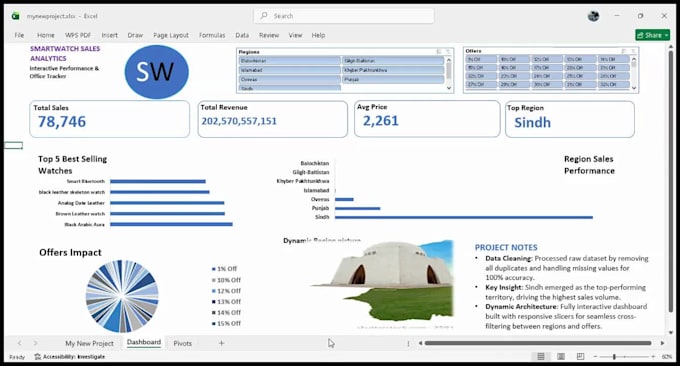Click the sheet tab options dots

coord(408,343)
